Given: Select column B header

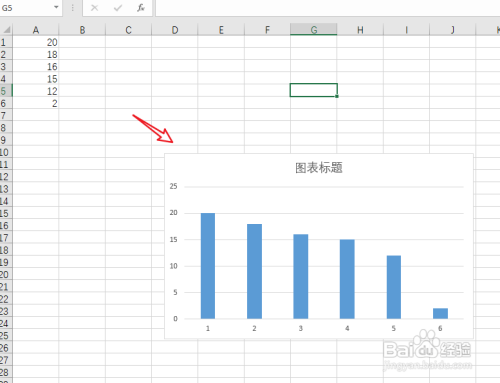Looking at the screenshot, I should coord(82,30).
